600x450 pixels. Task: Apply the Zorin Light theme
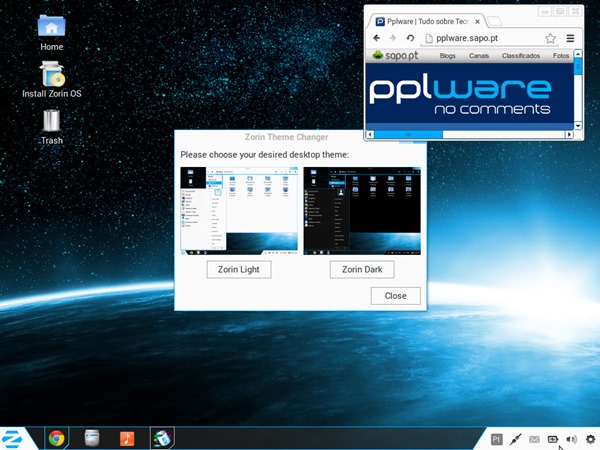click(239, 269)
